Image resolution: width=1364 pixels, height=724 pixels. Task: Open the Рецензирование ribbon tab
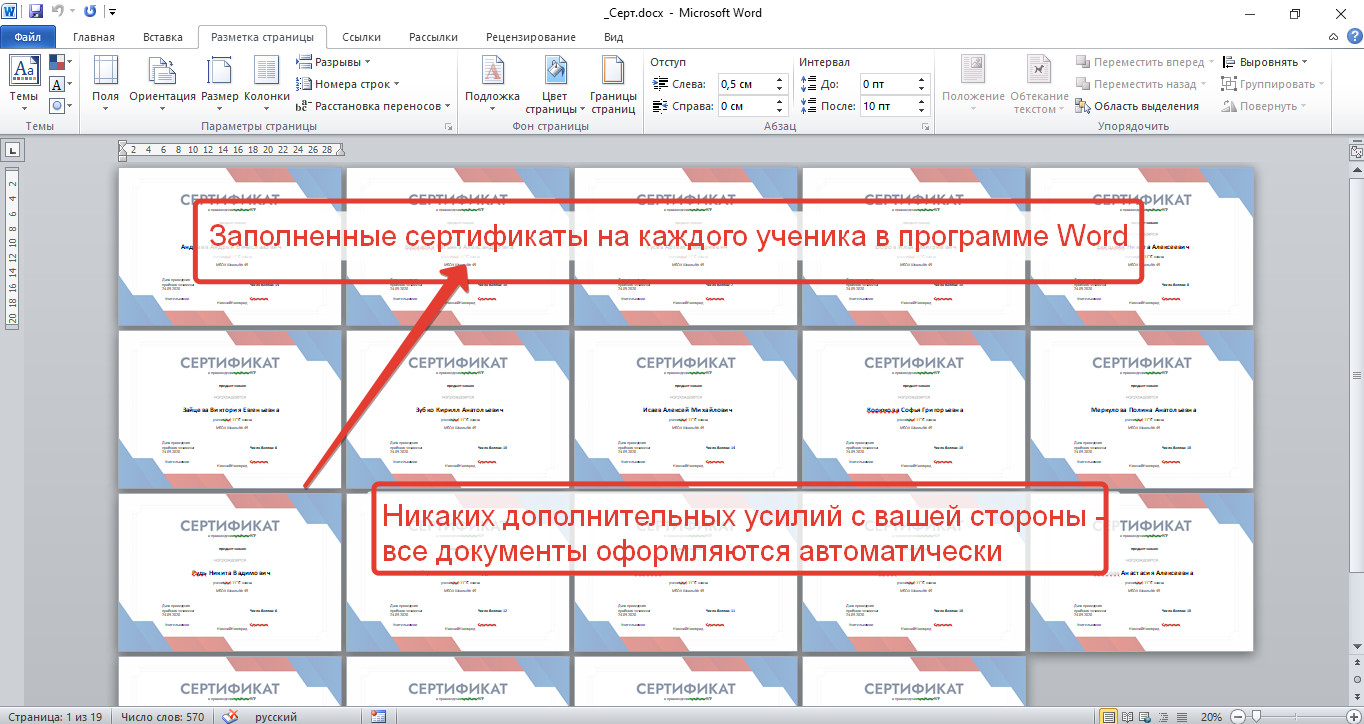coord(530,37)
